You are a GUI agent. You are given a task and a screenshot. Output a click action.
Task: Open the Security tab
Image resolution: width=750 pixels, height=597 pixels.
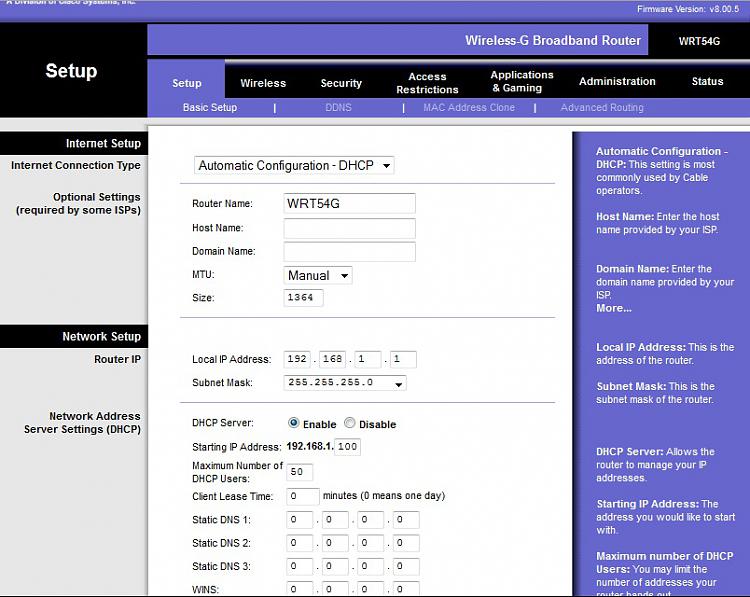[x=341, y=83]
